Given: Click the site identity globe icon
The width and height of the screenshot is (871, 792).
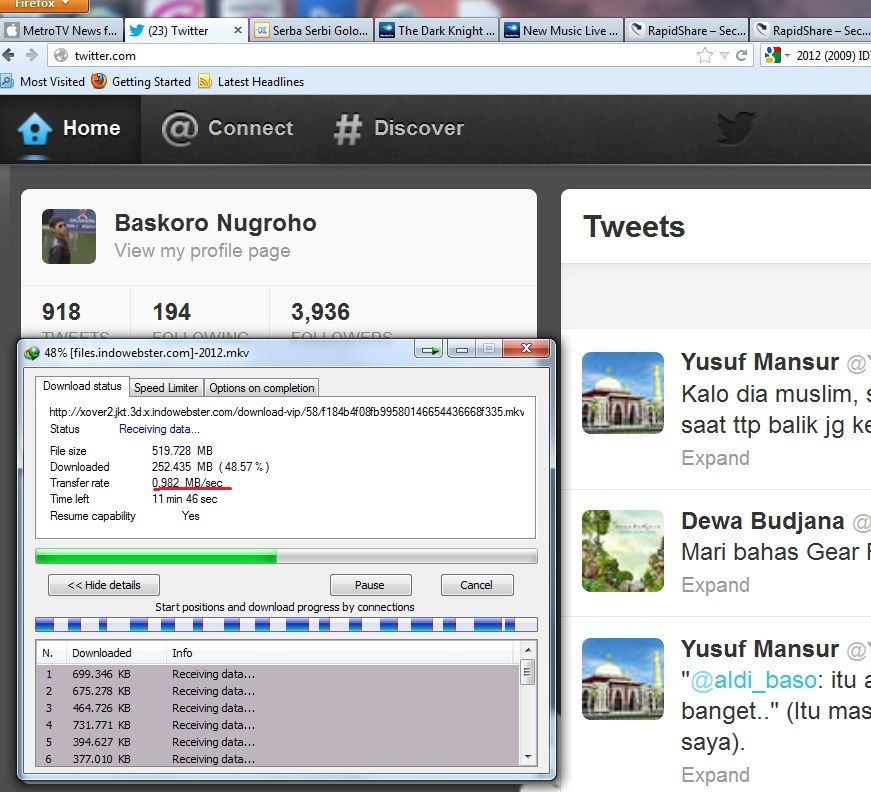Looking at the screenshot, I should coord(61,56).
